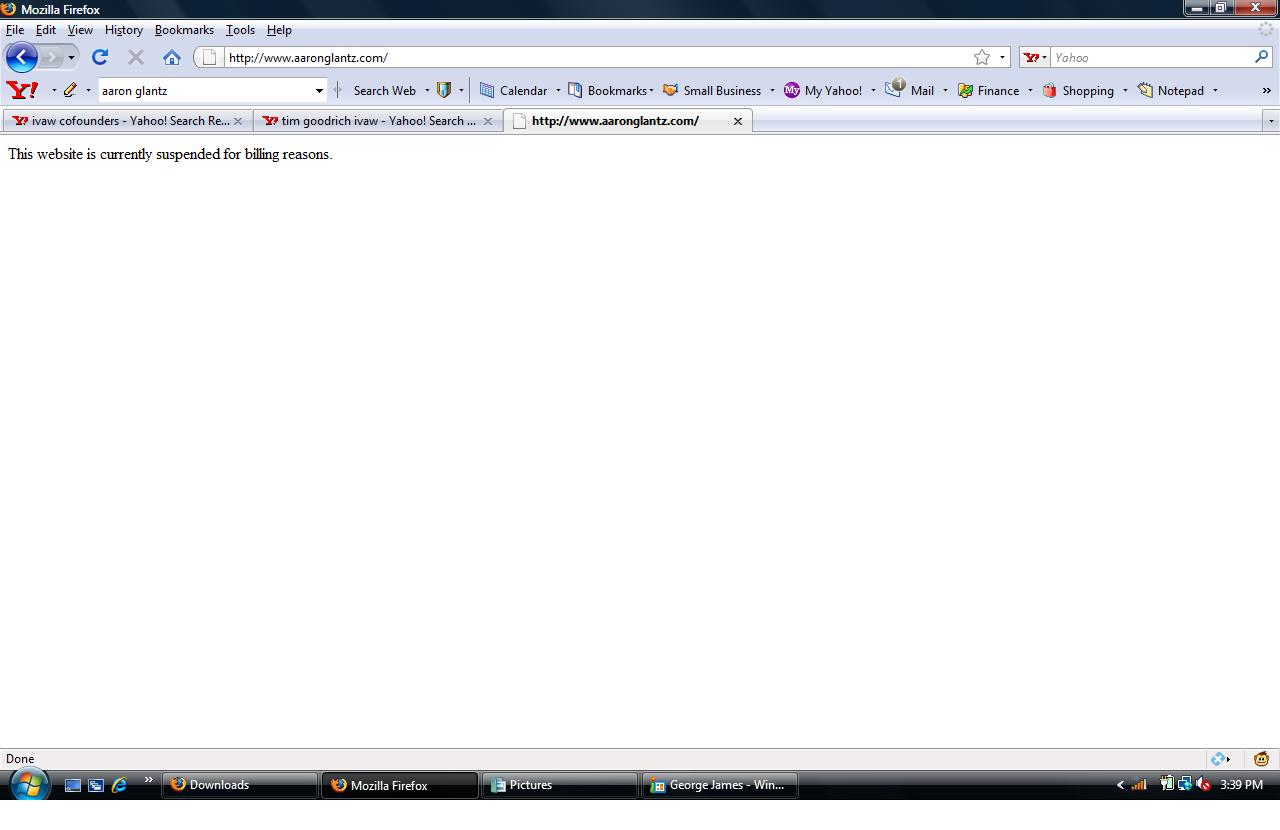The width and height of the screenshot is (1280, 830).
Task: Open the History menu
Action: tap(123, 30)
